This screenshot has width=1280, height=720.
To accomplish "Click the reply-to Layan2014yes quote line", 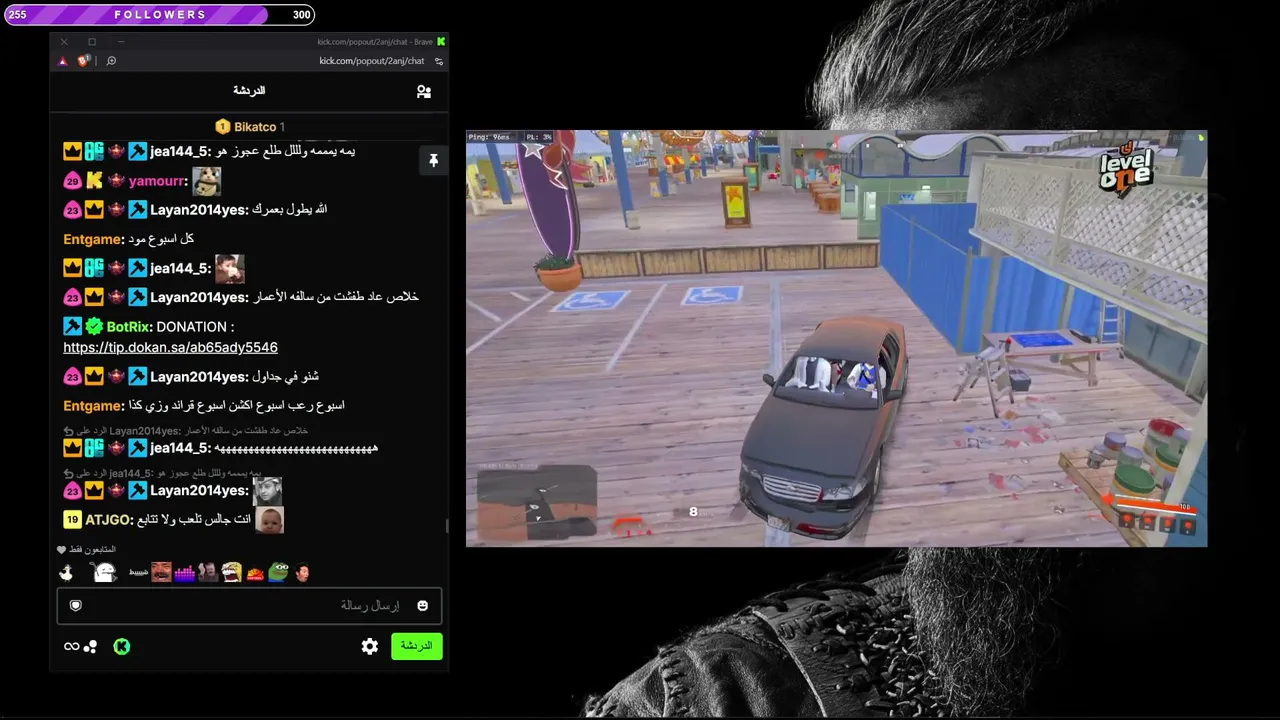I will [186, 431].
